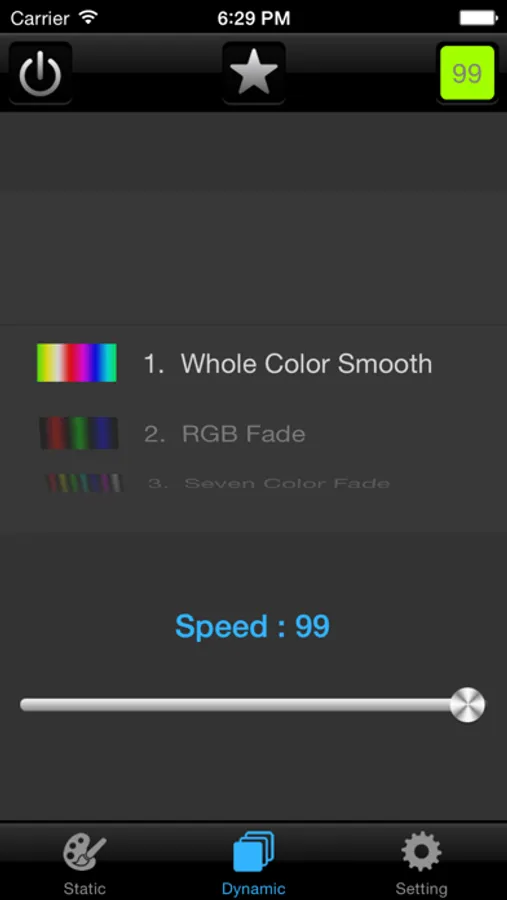
Task: Switch to the Static tab label
Action: tap(84, 889)
